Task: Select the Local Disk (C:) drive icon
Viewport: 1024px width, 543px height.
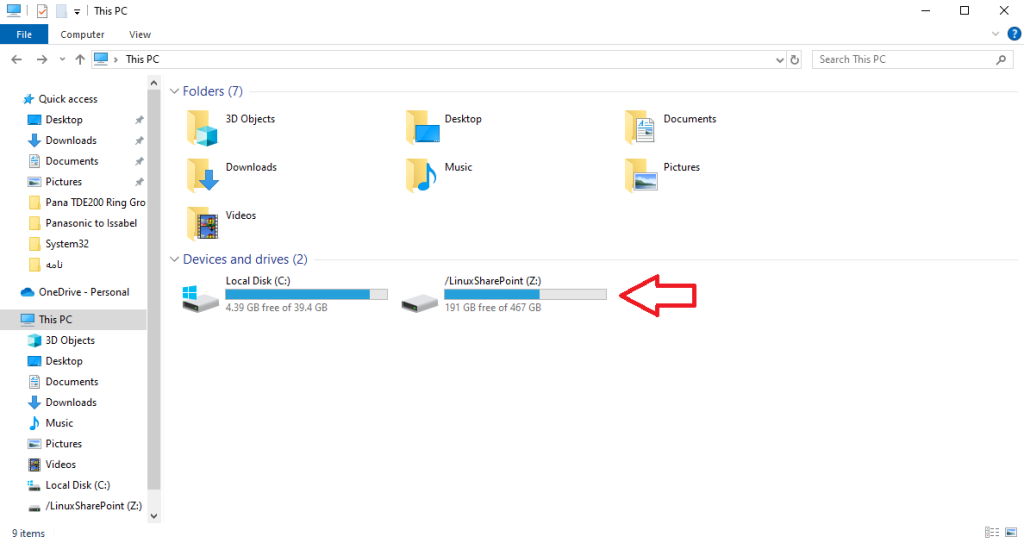Action: [200, 298]
